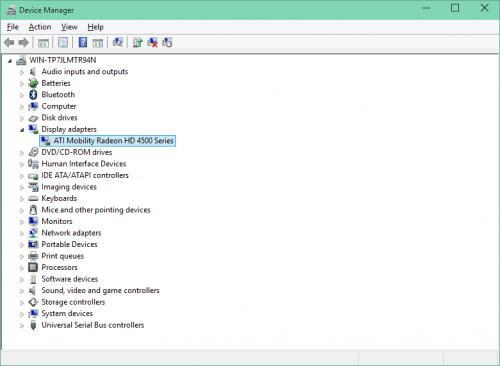
Task: Scan for hardware changes toolbar icon
Action: click(x=118, y=42)
